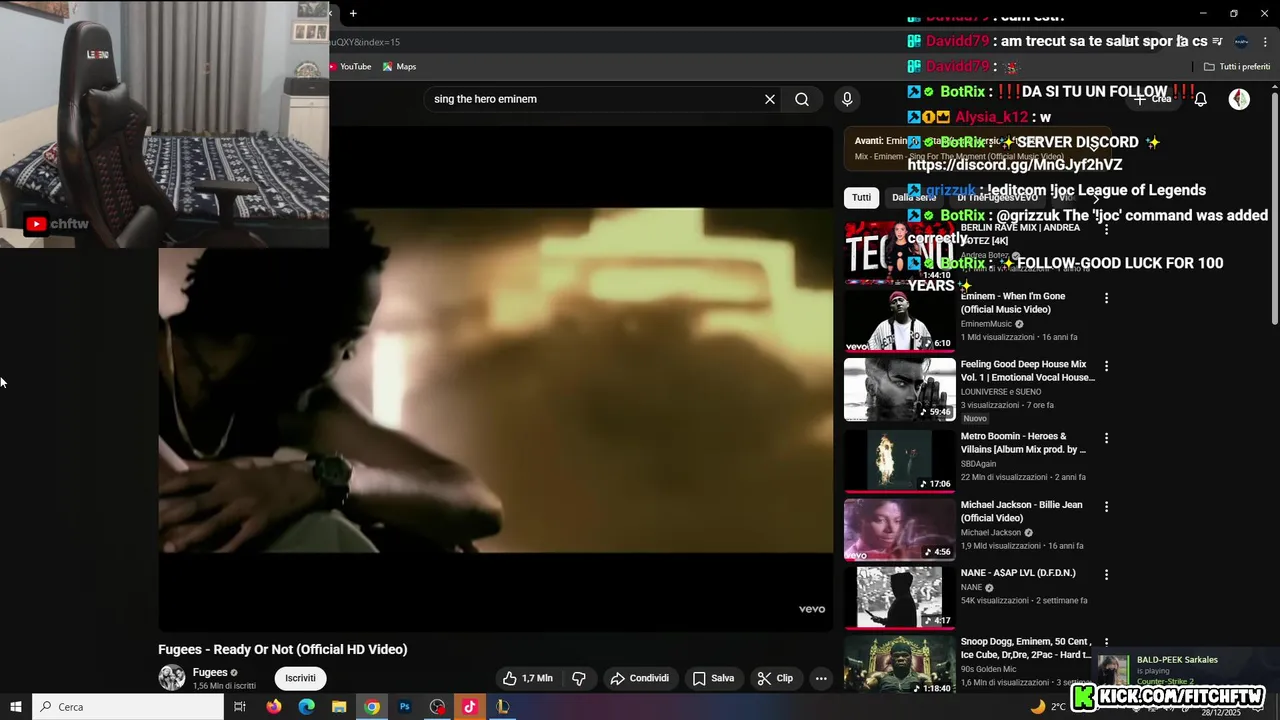Like the video (1,7 Mln)

(529, 678)
